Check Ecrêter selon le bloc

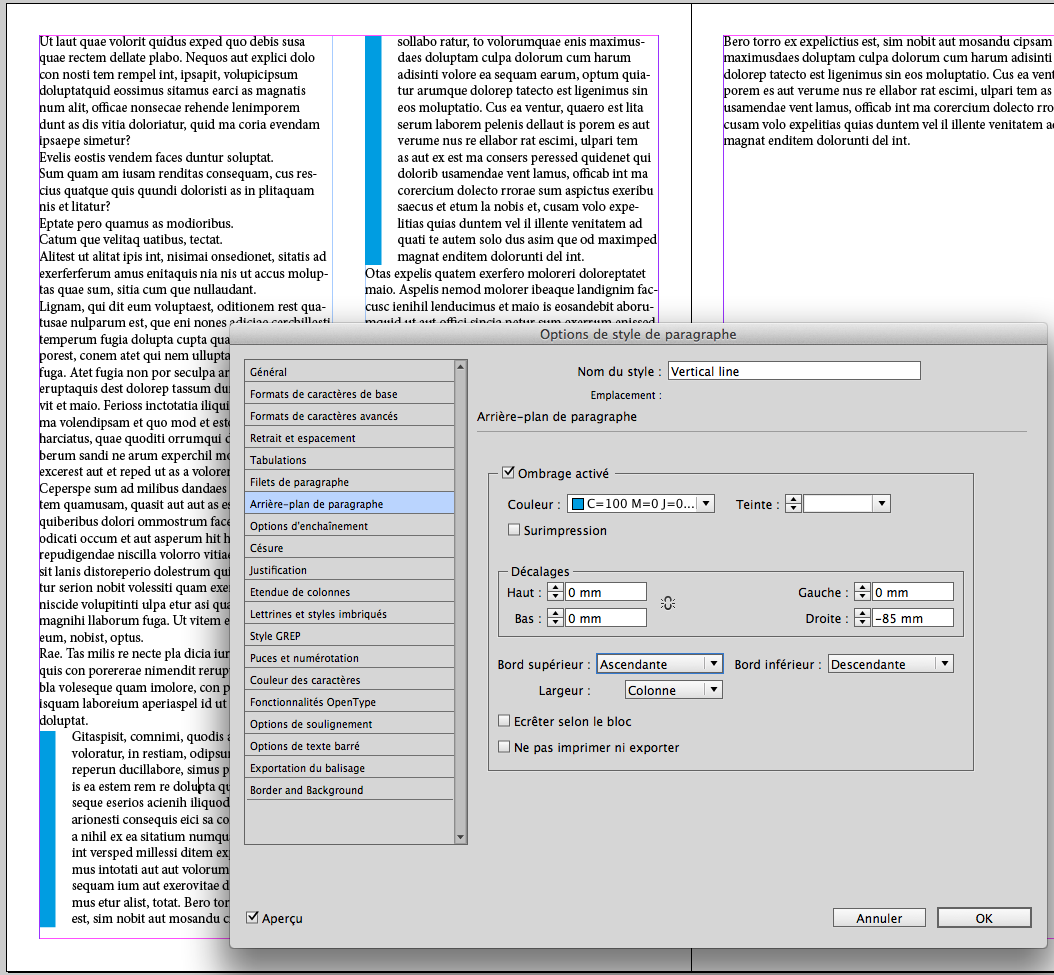click(504, 721)
